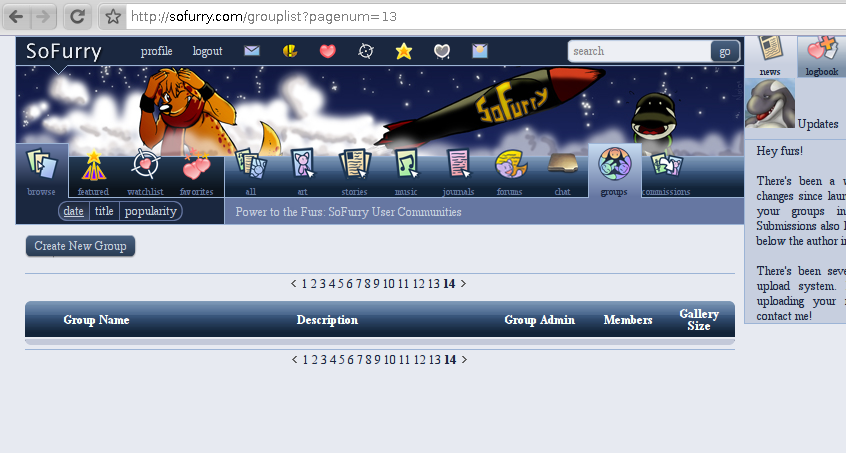
Task: Go to page 1 in top pagination
Action: tap(304, 284)
